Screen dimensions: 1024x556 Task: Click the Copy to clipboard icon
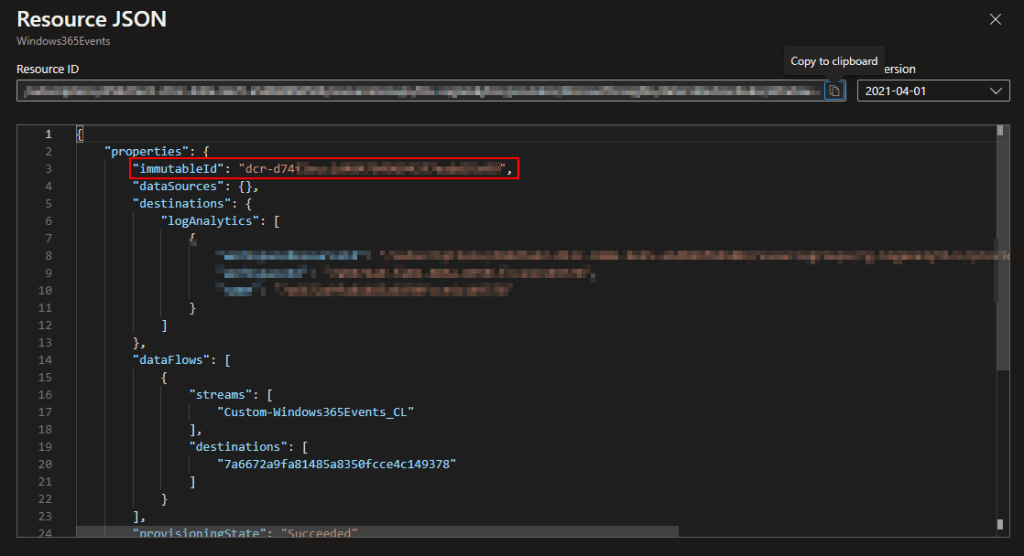[834, 91]
